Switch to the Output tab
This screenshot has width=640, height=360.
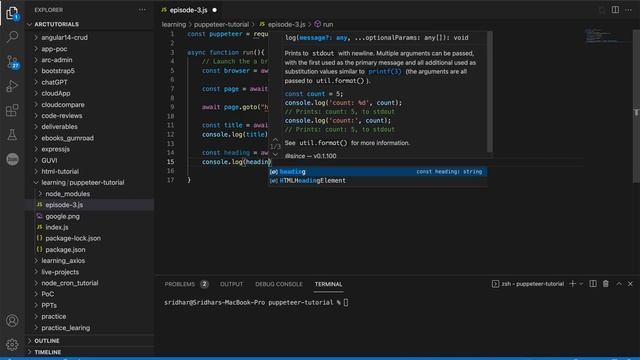coord(231,284)
